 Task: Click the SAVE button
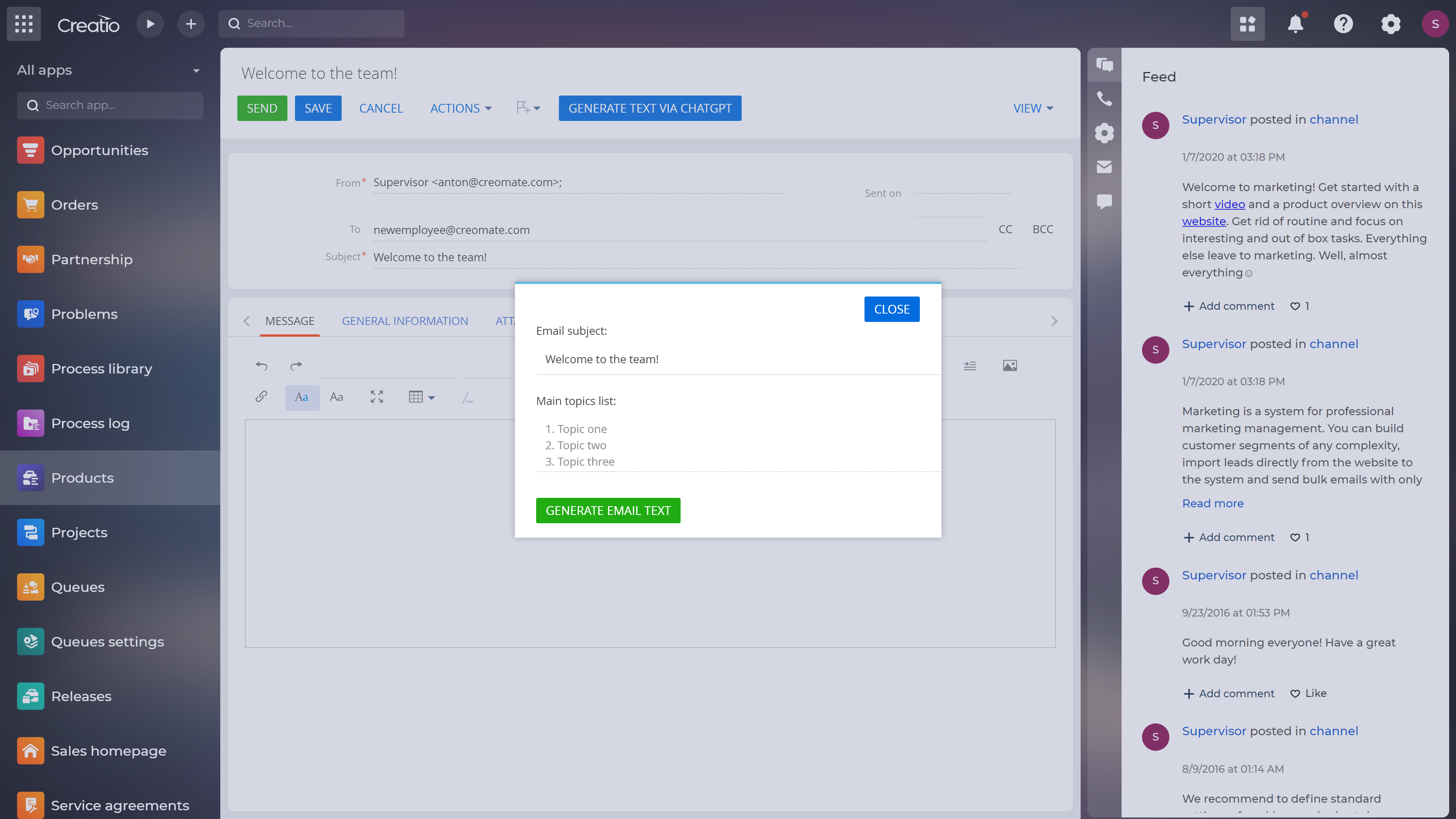318,108
